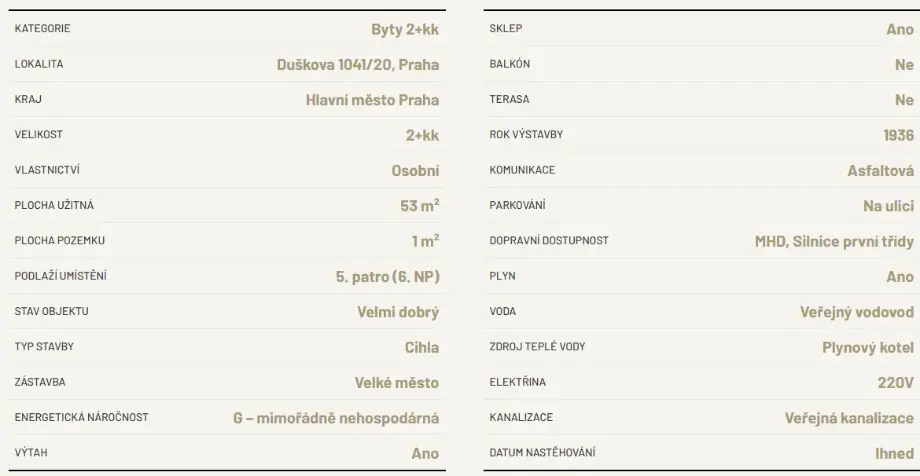Select the Veřejný vodovod water value

[857, 312]
